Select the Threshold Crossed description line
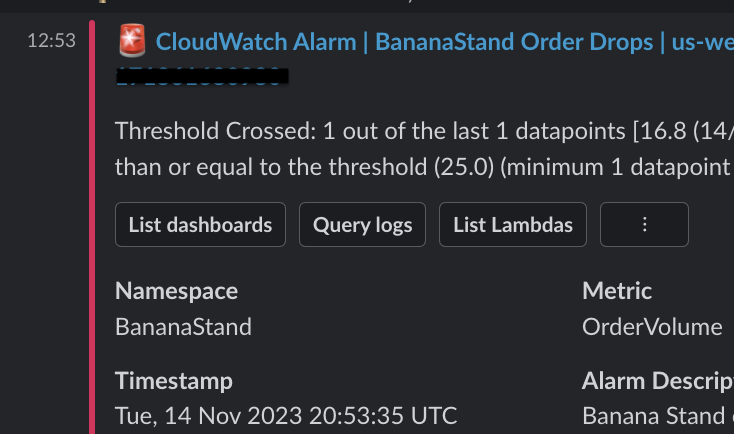The image size is (734, 434). pyautogui.click(x=424, y=131)
